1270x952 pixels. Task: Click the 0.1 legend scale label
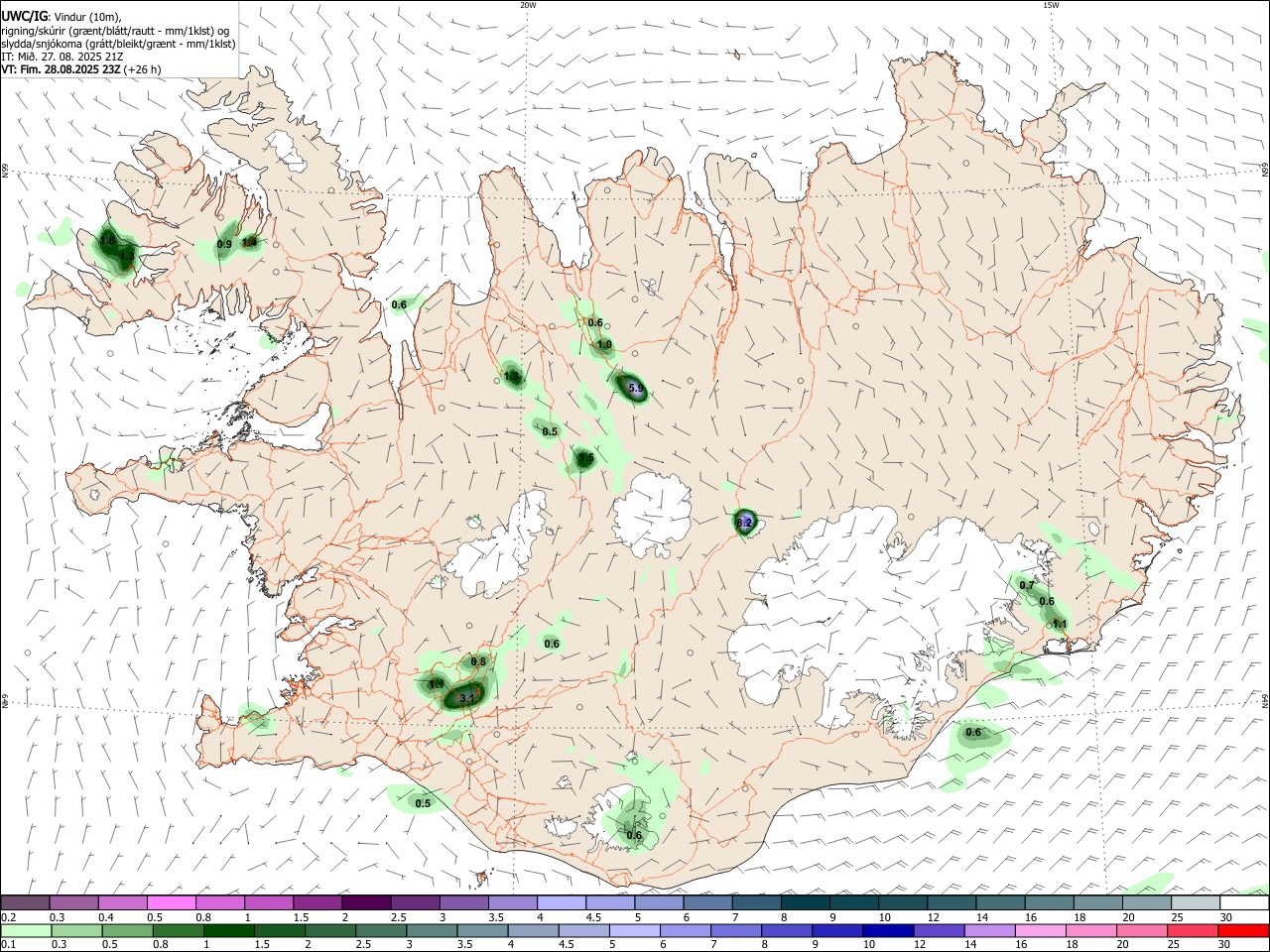8,945
